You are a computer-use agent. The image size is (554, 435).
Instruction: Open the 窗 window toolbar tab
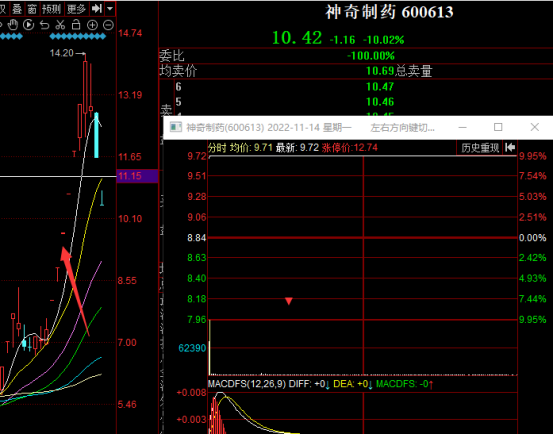coord(32,8)
